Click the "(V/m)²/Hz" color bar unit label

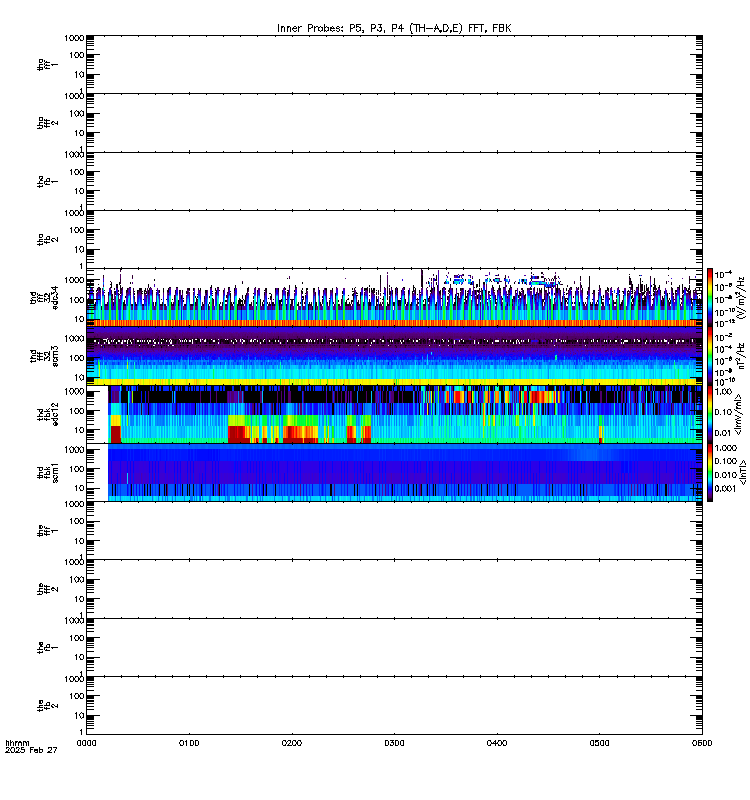point(740,298)
